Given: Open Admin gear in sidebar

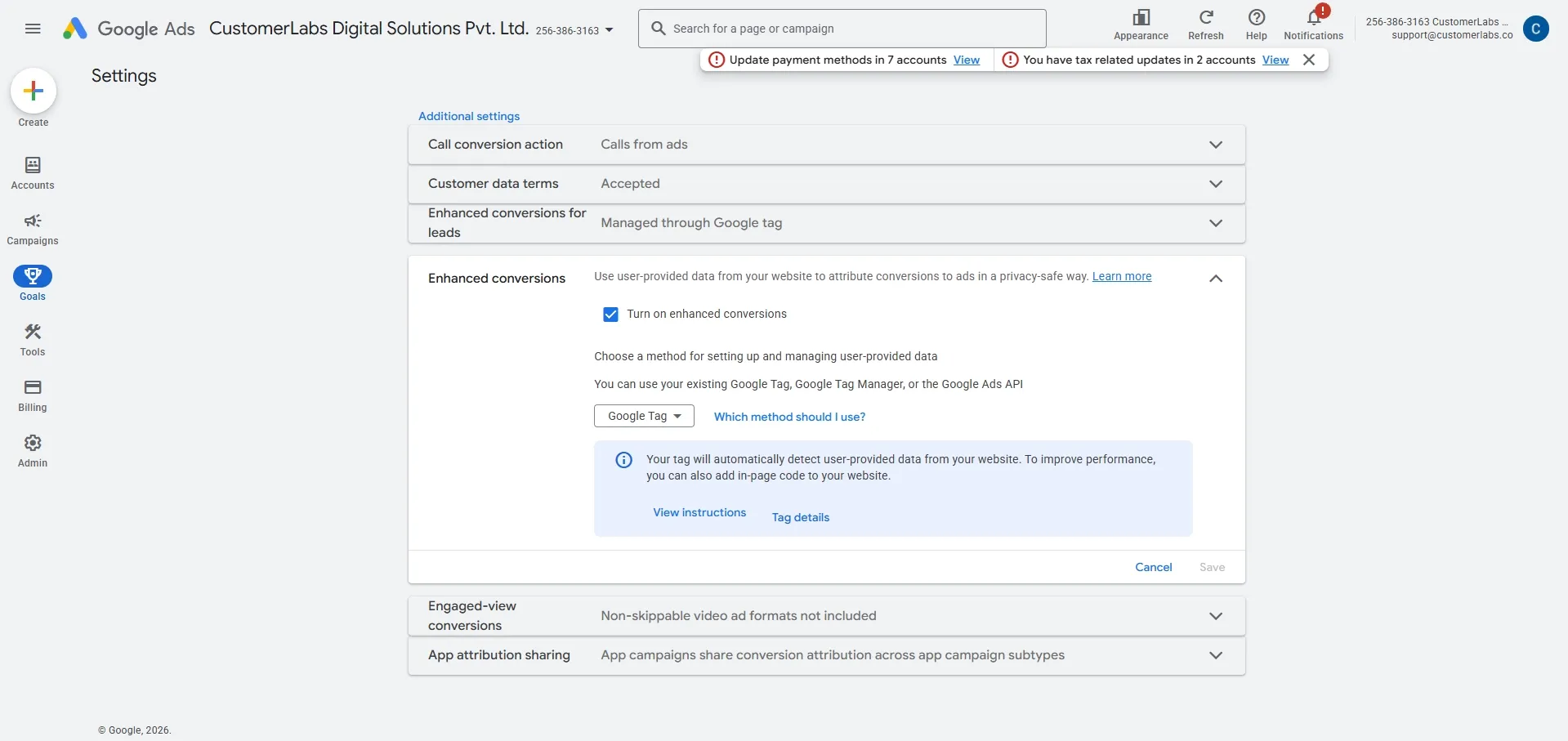Looking at the screenshot, I should (x=33, y=451).
